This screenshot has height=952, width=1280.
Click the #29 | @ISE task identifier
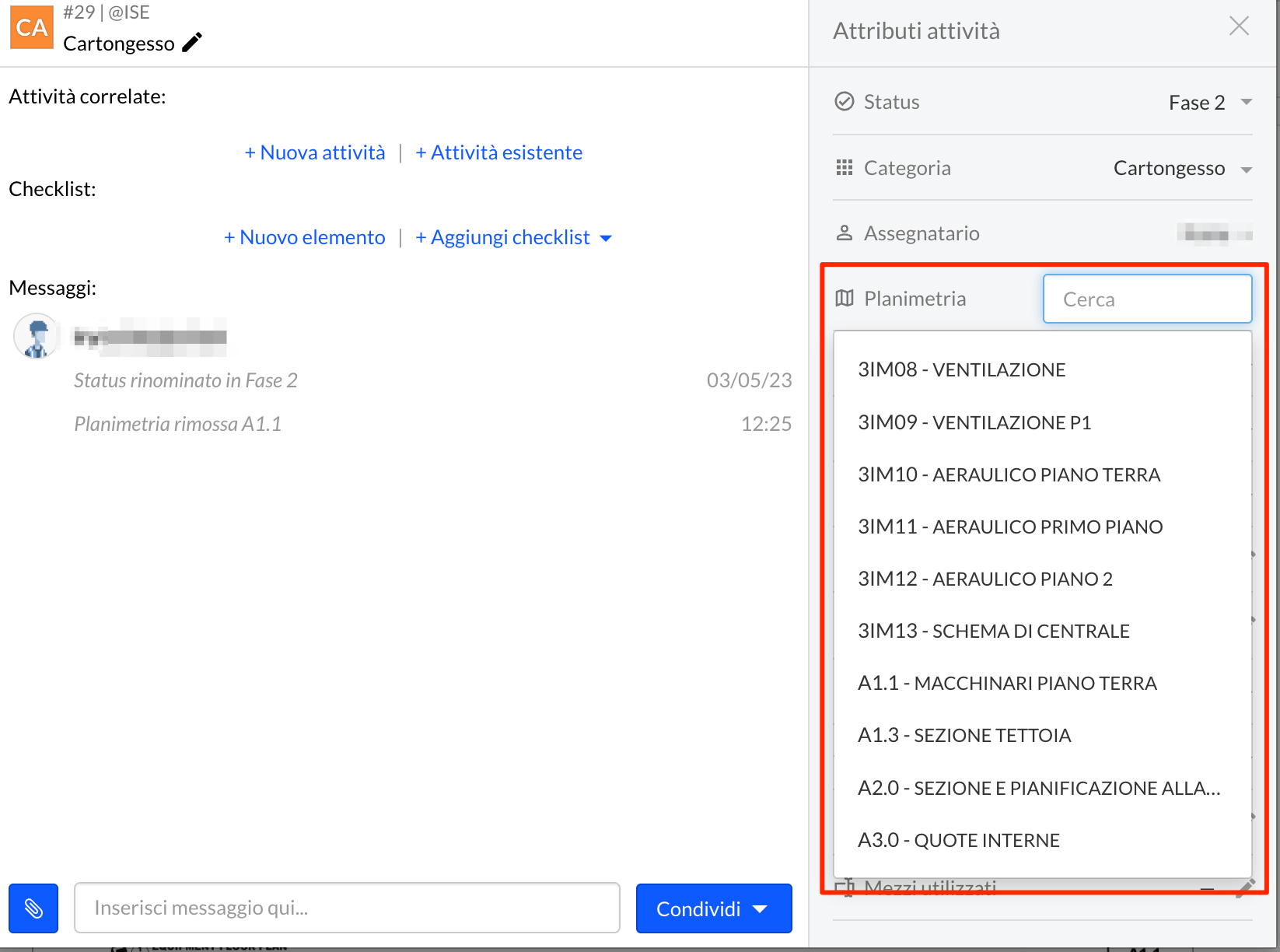pyautogui.click(x=107, y=12)
